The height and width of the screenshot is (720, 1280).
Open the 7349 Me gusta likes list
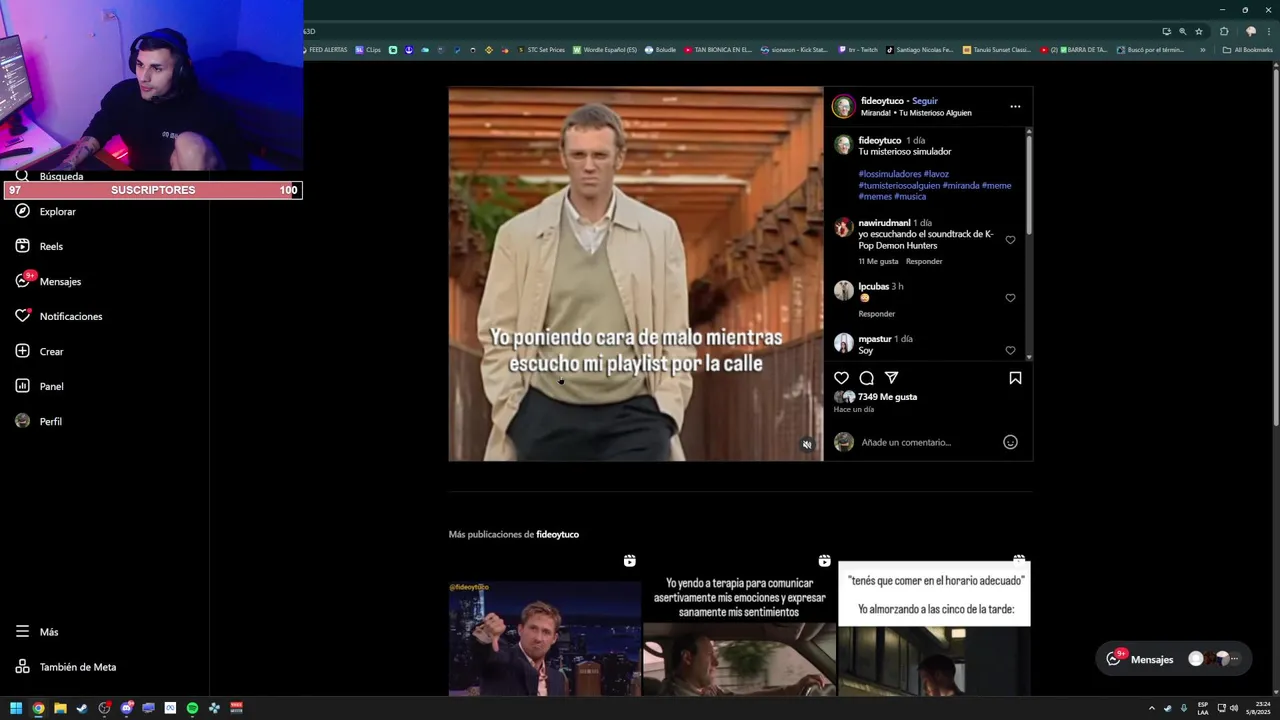click(887, 397)
